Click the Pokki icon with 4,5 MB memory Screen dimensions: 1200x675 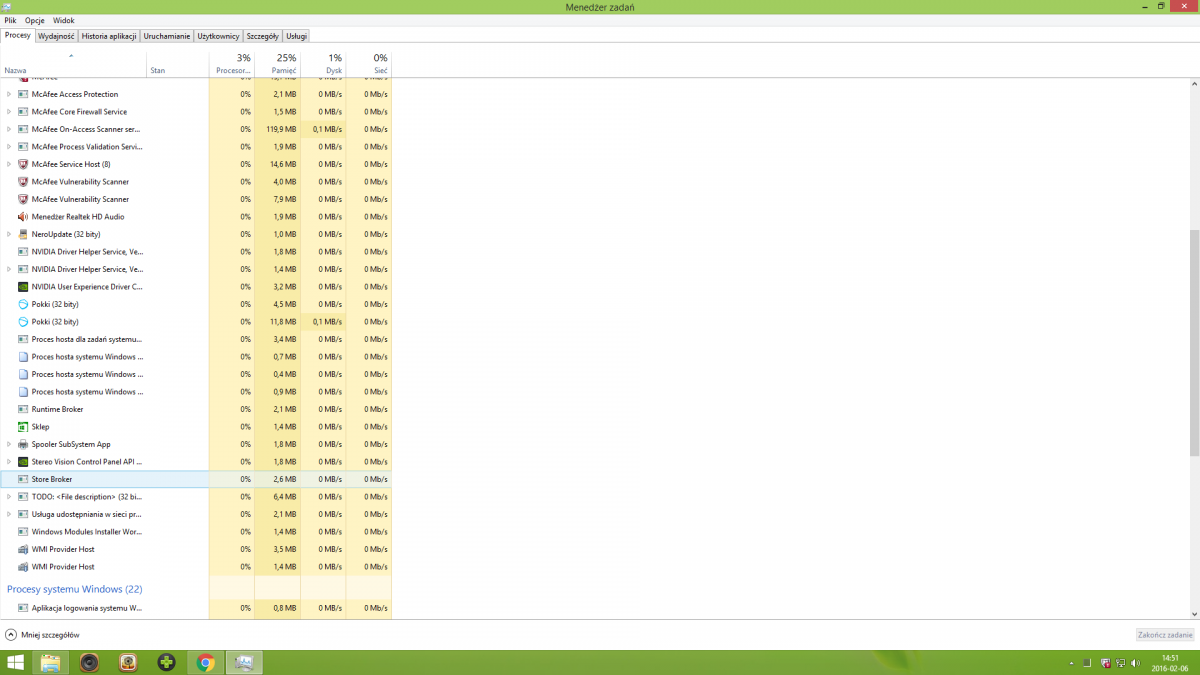click(23, 304)
